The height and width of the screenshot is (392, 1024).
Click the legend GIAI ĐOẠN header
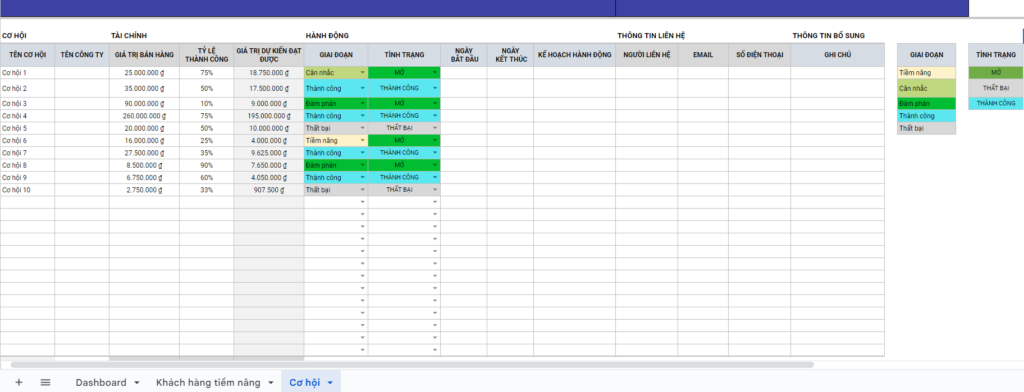(926, 55)
